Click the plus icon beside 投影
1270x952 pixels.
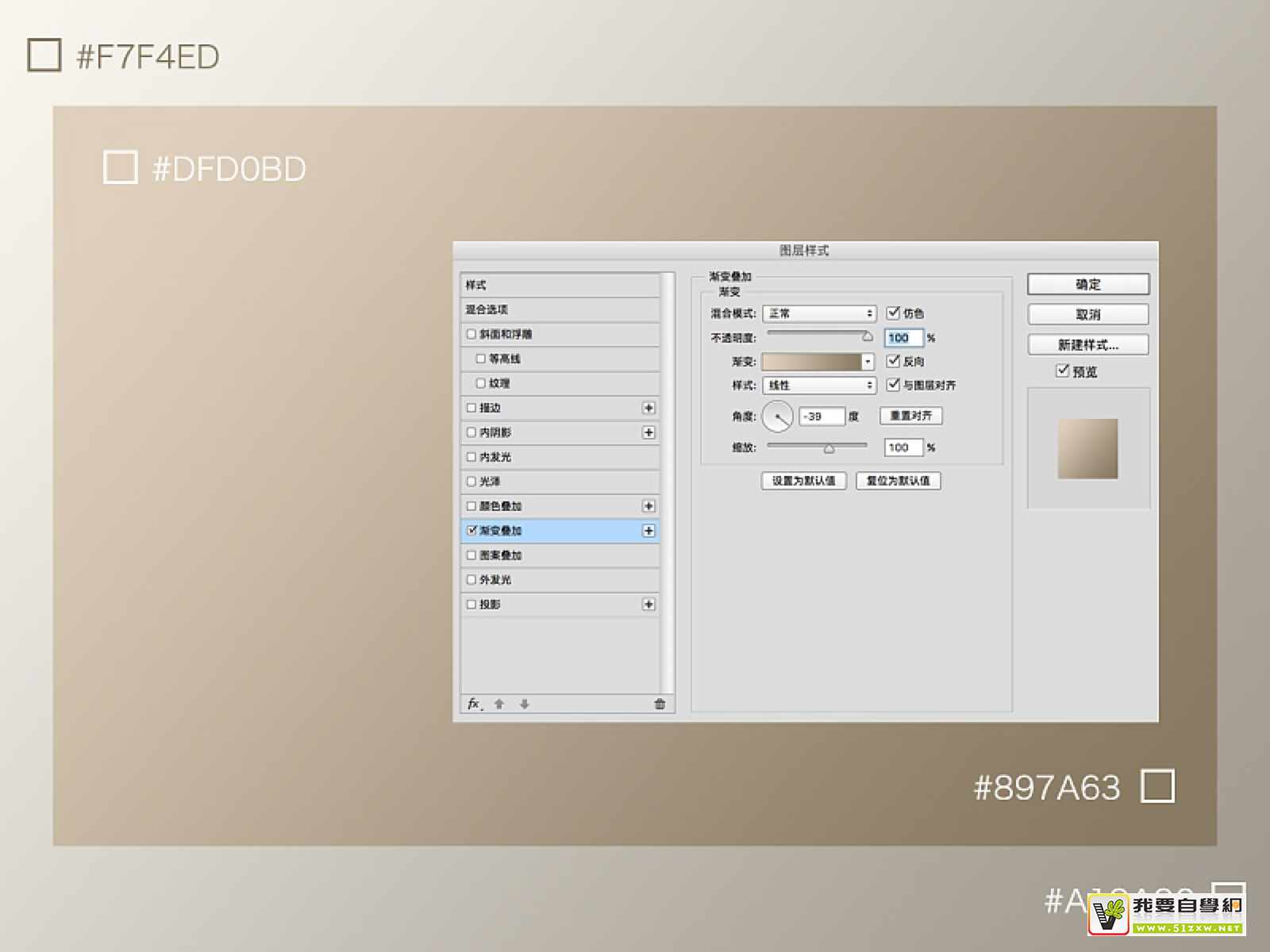click(648, 605)
